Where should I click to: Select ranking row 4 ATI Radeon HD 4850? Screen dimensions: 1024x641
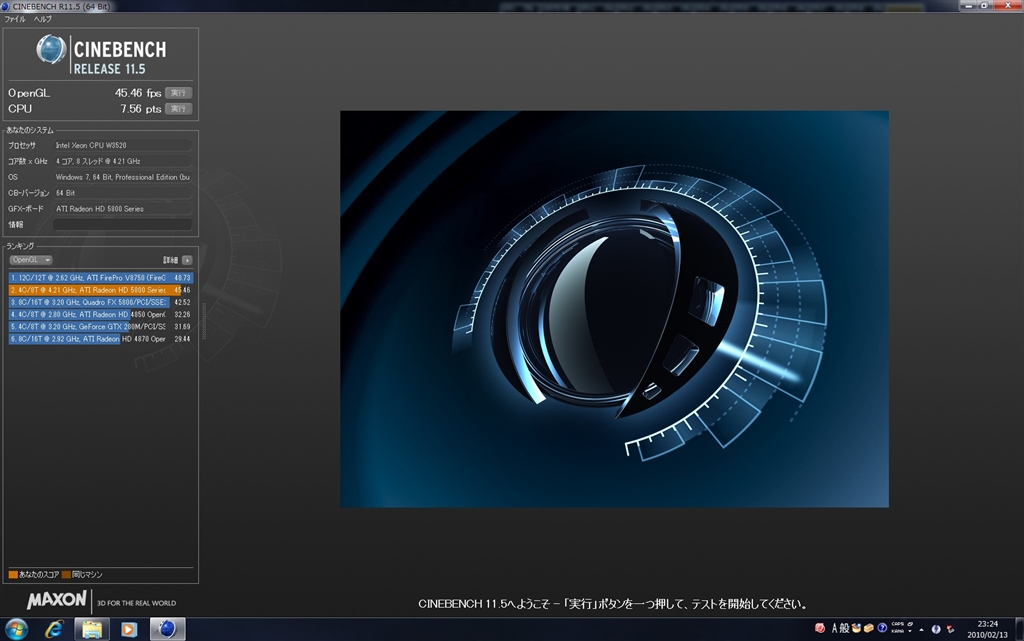101,315
